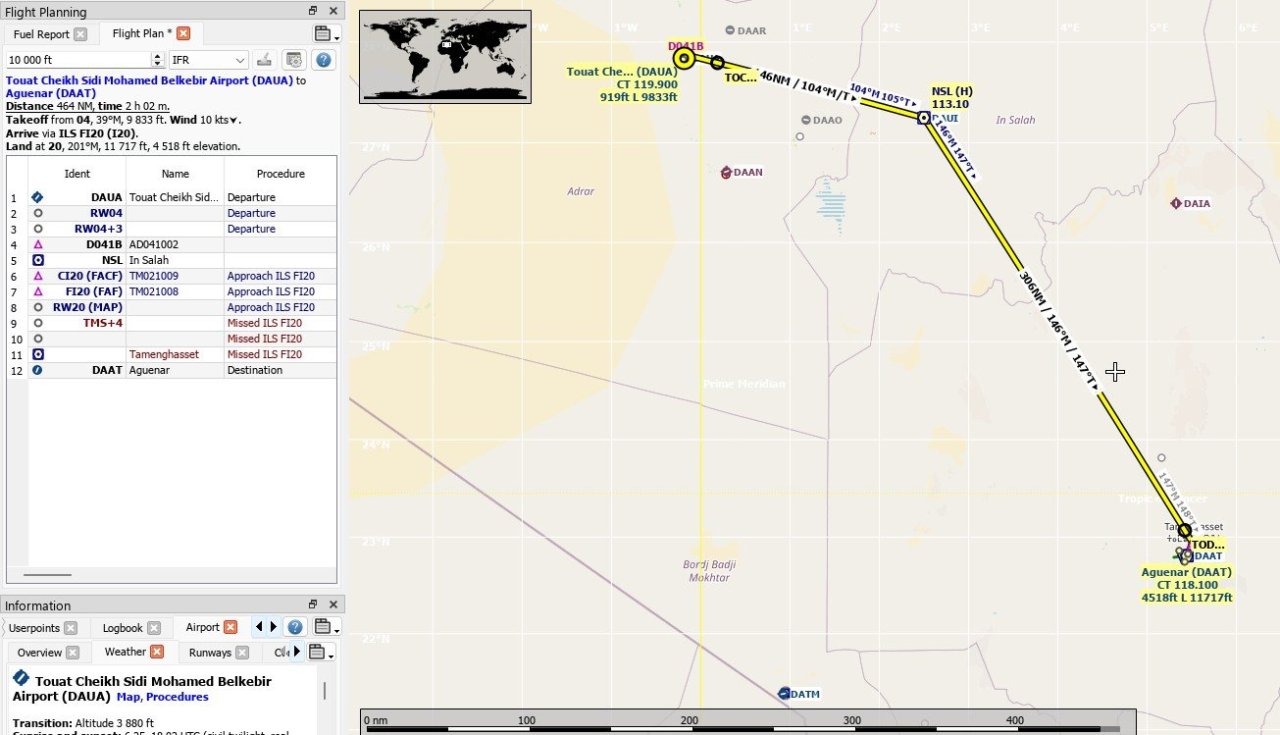Close the Runways sub-tab
Screen dimensions: 1280x735
pyautogui.click(x=242, y=652)
